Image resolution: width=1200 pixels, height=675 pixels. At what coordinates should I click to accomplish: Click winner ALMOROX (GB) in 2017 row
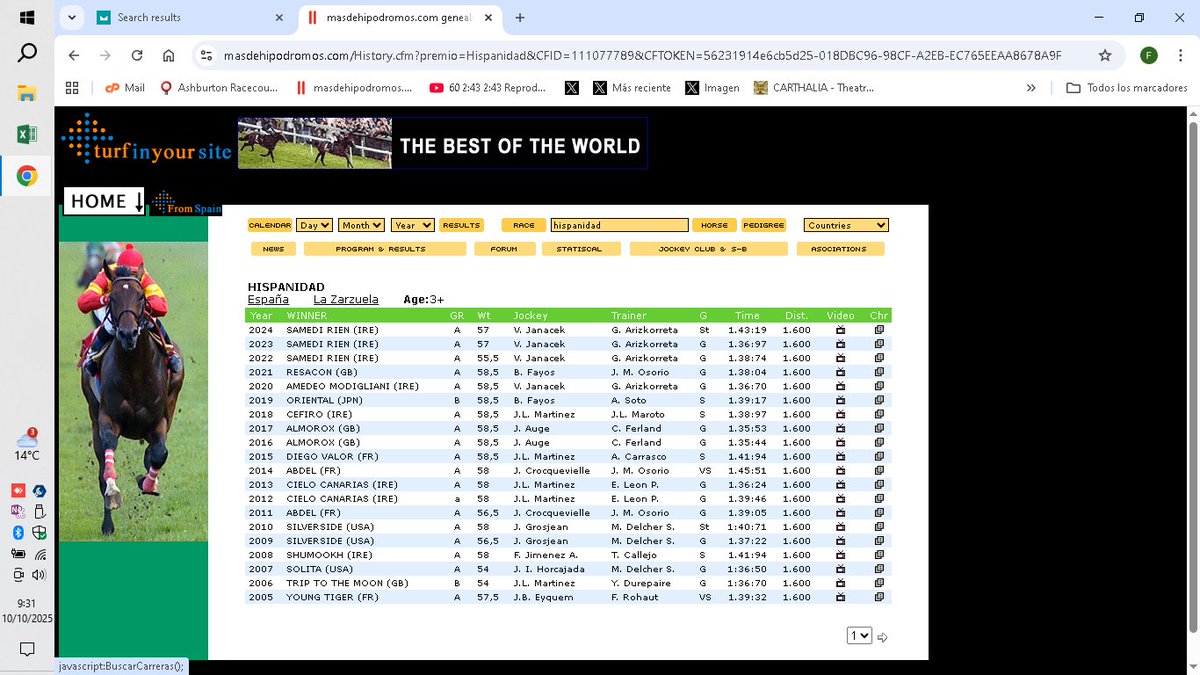pos(323,428)
